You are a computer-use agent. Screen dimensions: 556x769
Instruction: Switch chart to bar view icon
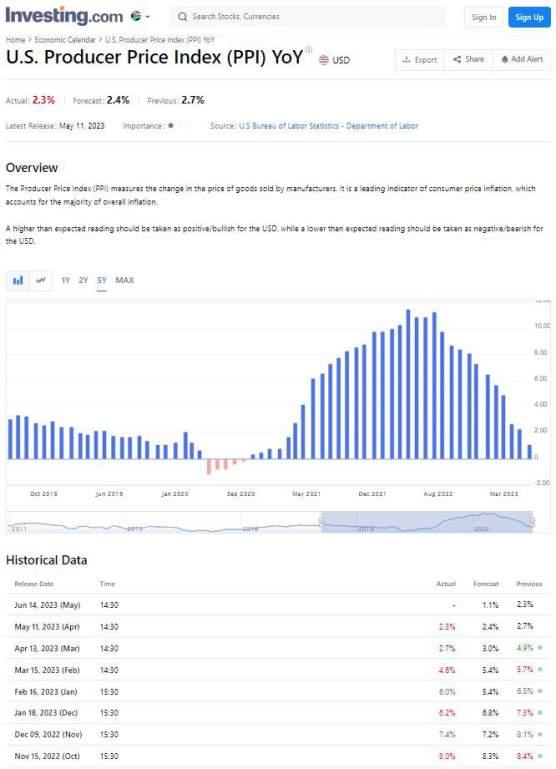coord(18,281)
